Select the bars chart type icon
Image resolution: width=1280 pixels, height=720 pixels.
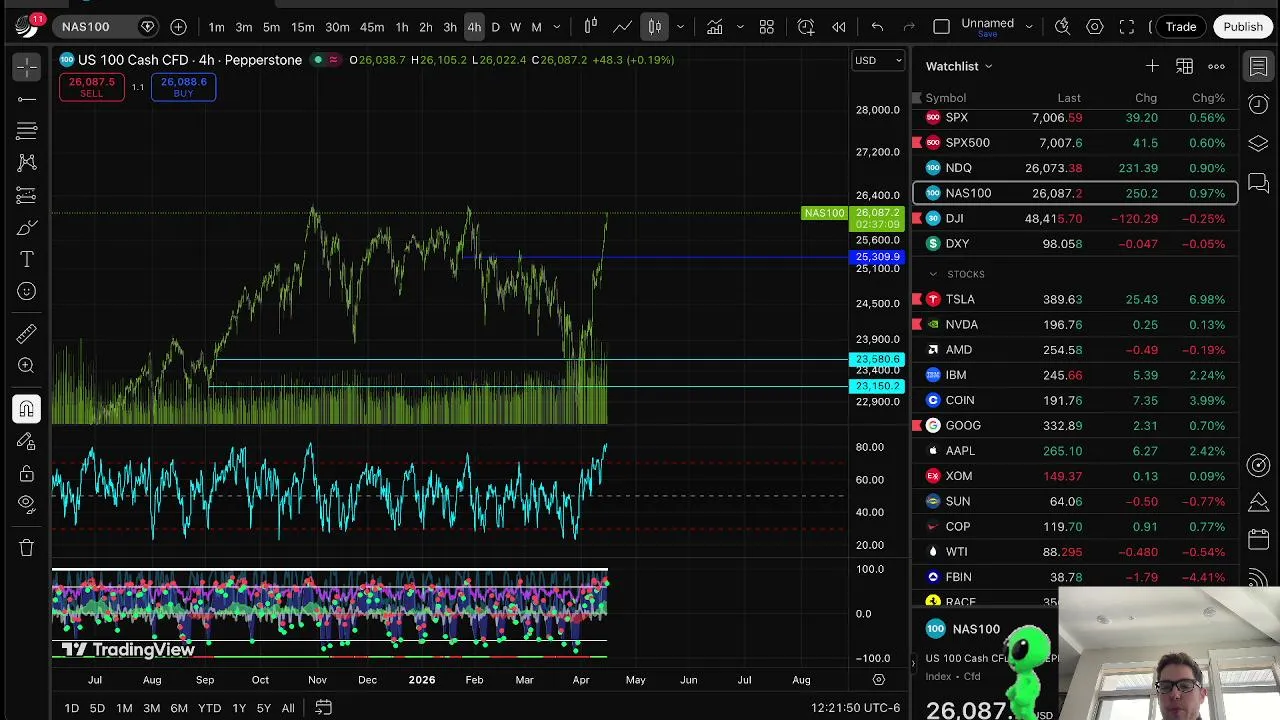591,27
